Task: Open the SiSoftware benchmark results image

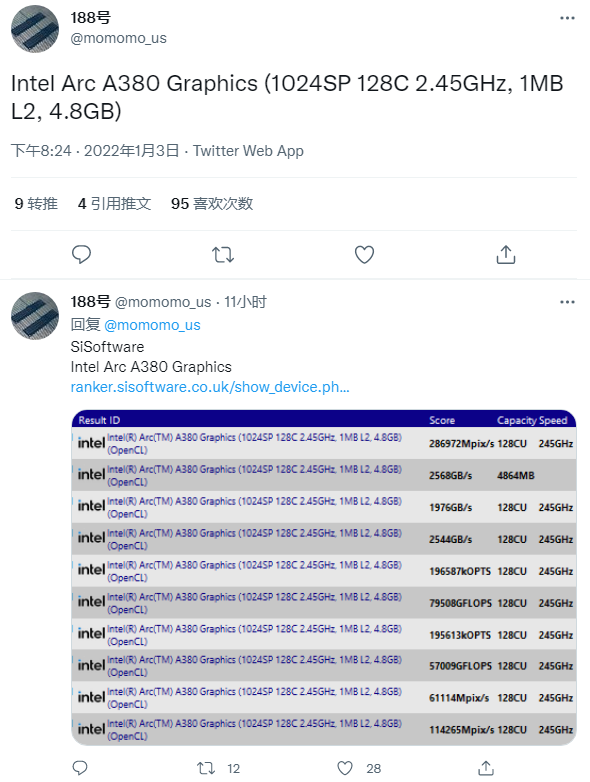Action: click(x=324, y=578)
